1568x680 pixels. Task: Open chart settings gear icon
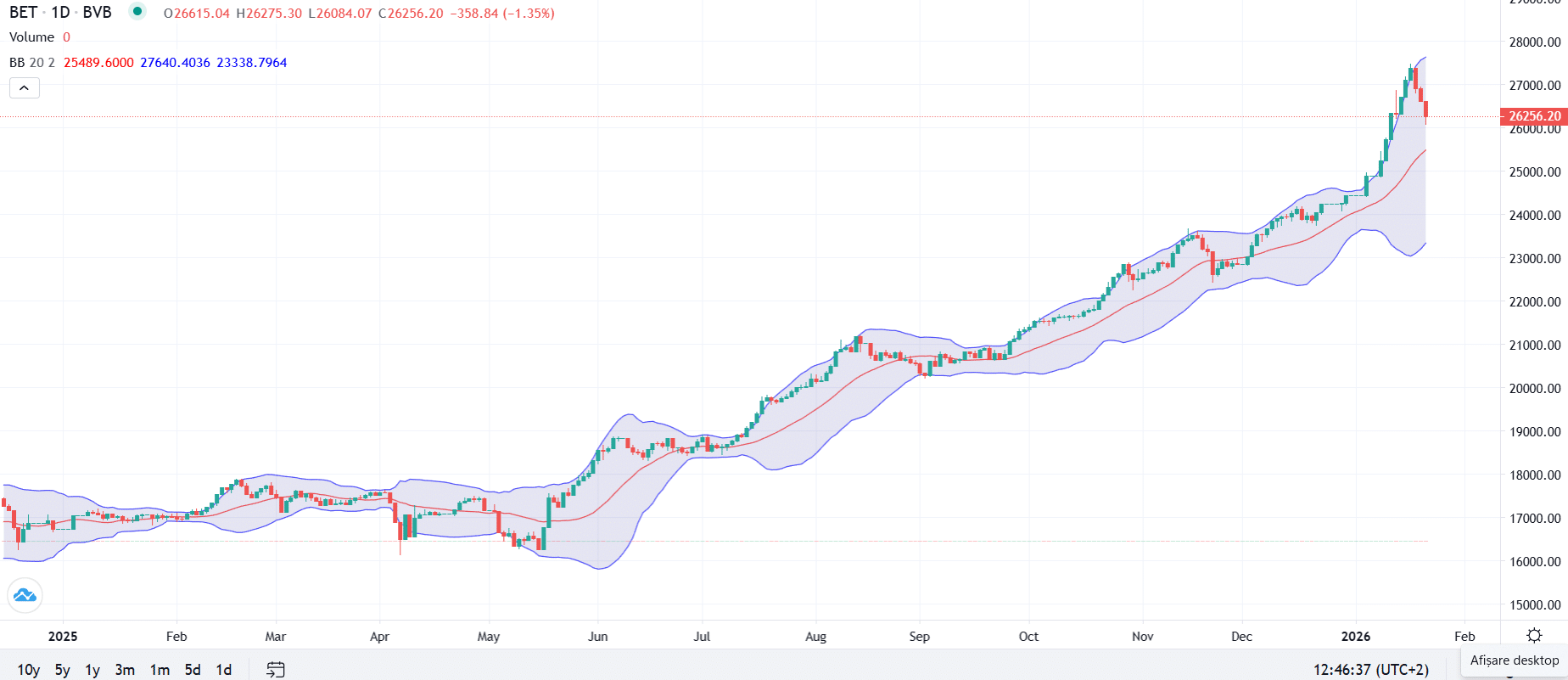1534,636
